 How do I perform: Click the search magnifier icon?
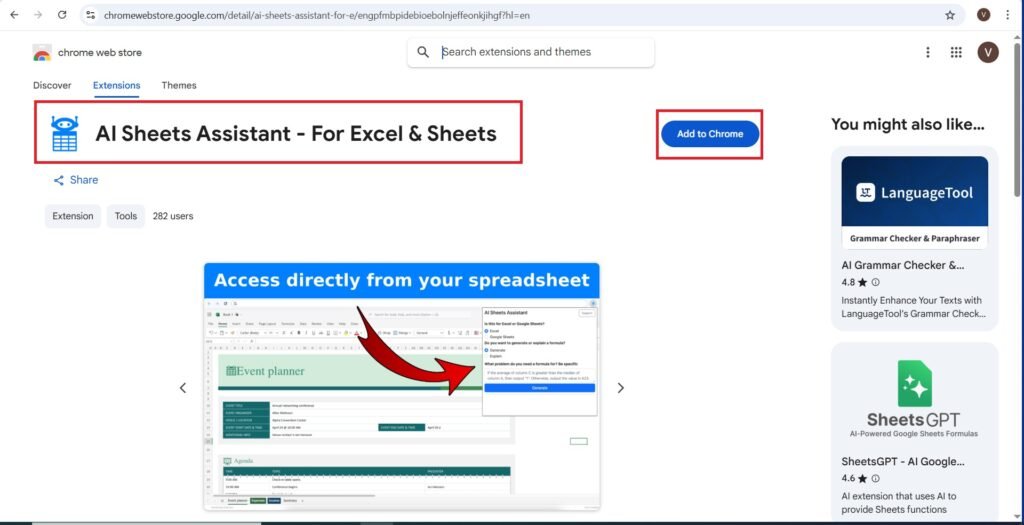point(423,52)
